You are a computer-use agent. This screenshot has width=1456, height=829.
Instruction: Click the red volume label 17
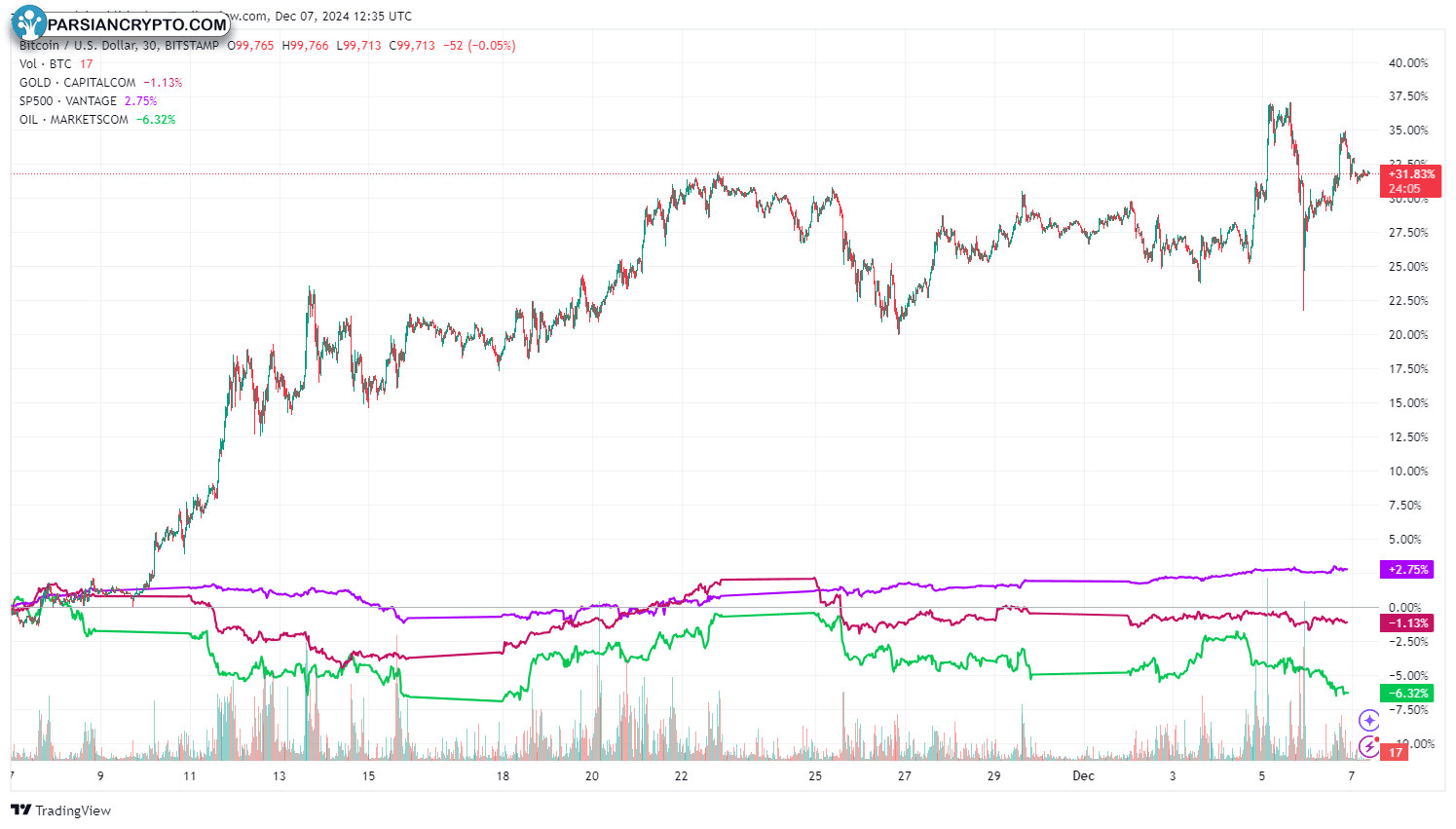click(1396, 753)
